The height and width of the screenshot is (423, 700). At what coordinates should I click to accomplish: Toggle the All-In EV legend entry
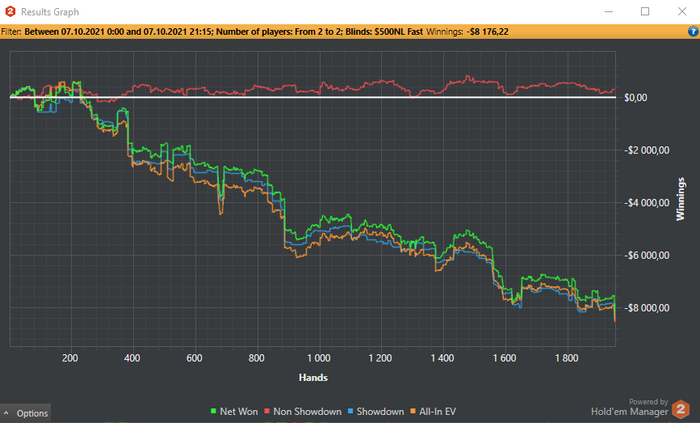click(x=433, y=411)
